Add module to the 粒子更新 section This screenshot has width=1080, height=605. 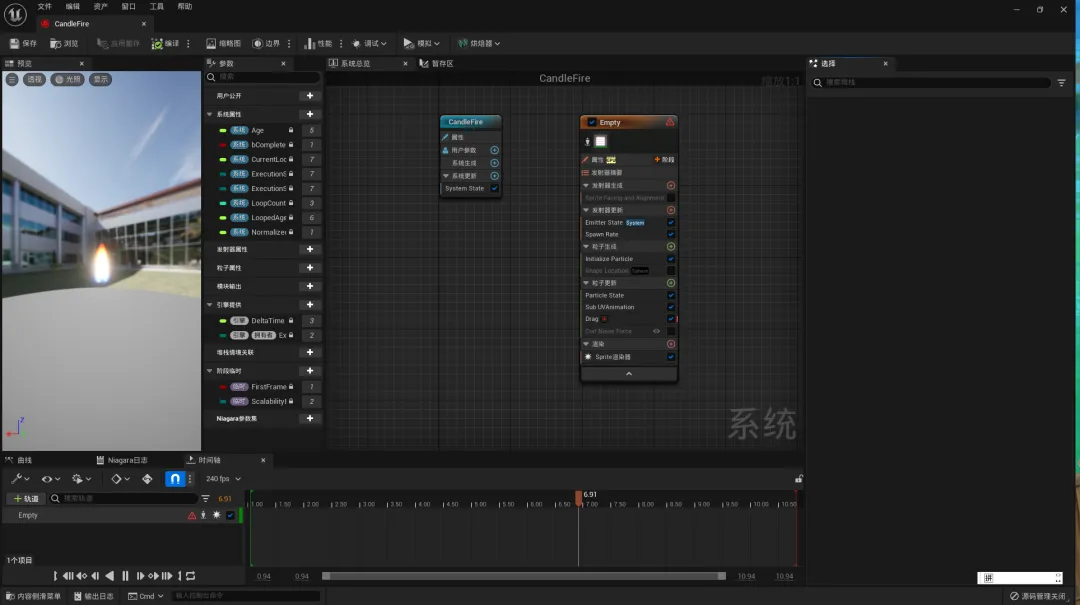point(670,283)
